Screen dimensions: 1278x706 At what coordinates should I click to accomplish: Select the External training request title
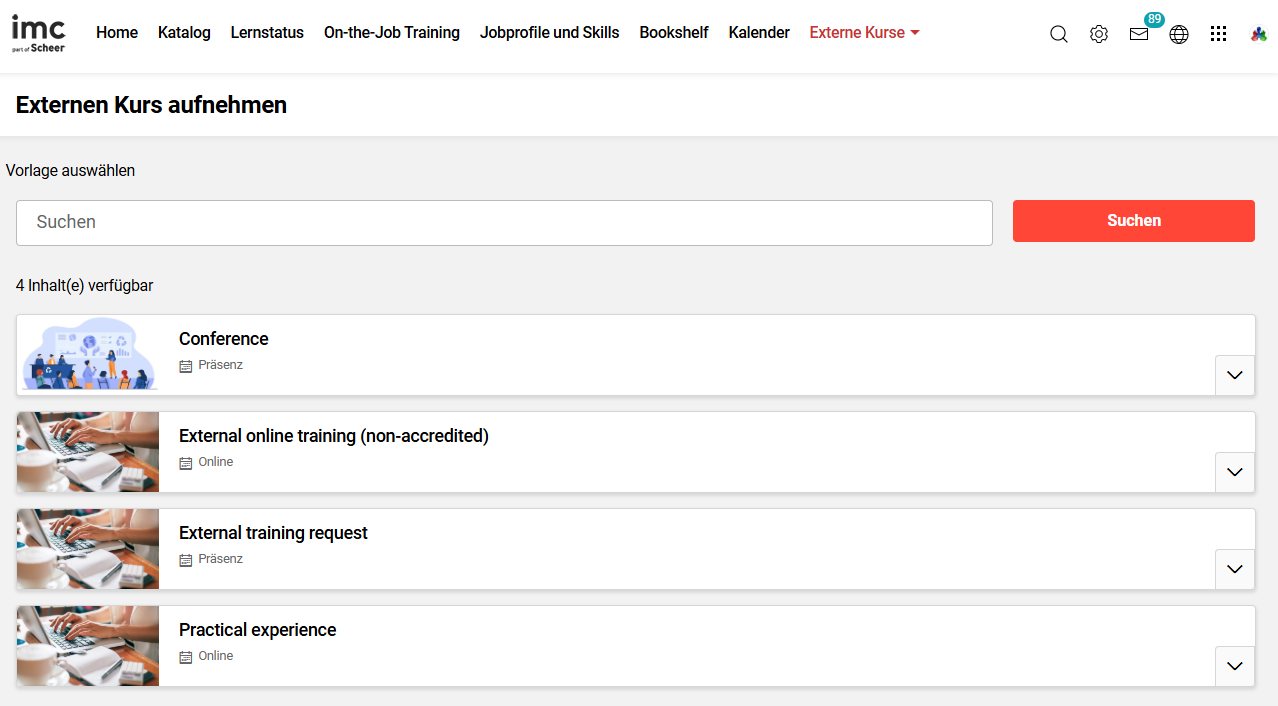pyautogui.click(x=273, y=533)
